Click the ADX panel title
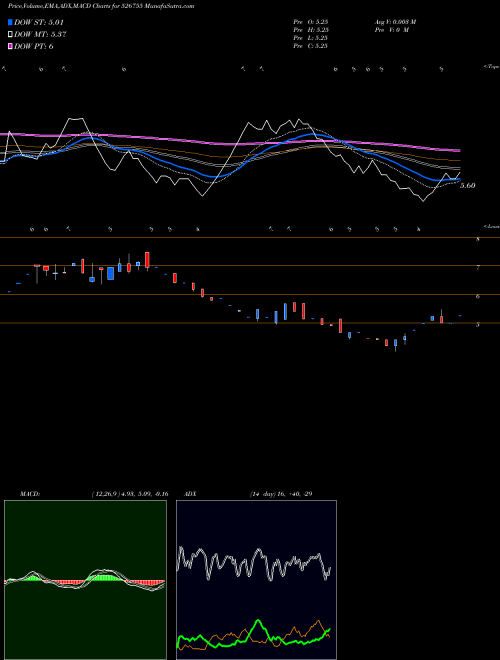500x660 pixels. click(x=190, y=494)
